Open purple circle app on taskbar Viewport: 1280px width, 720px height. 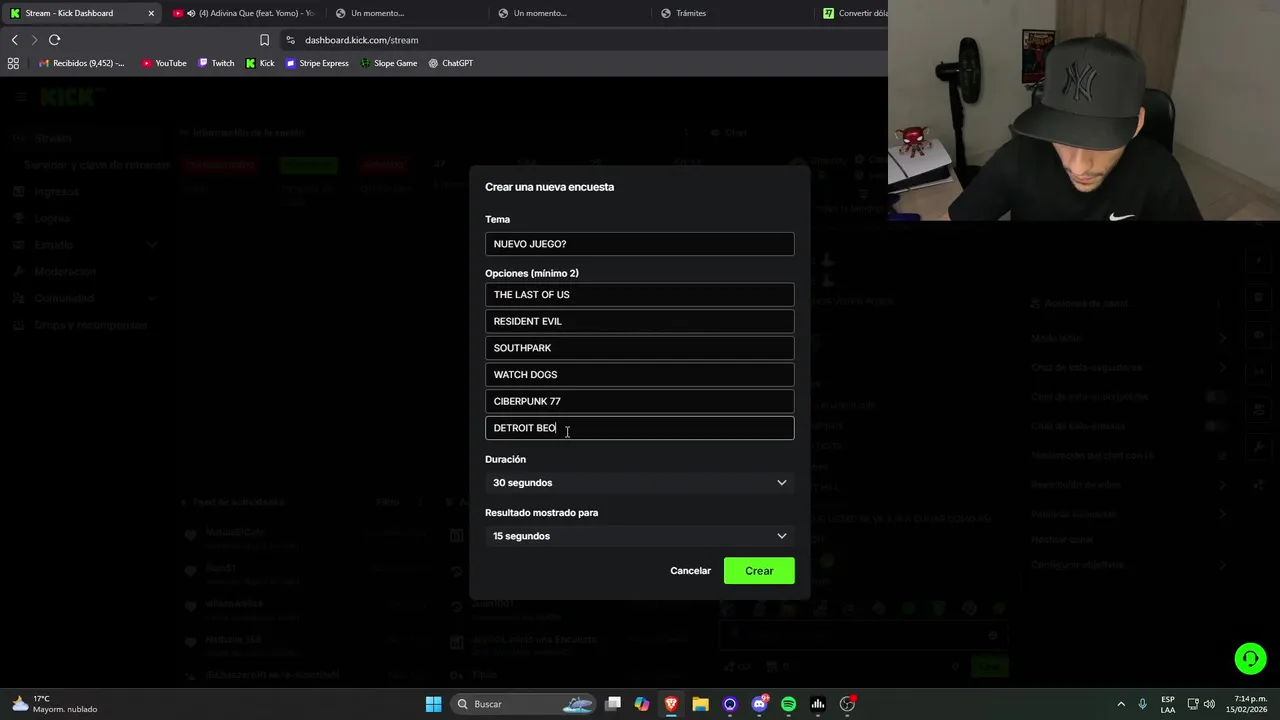(730, 704)
